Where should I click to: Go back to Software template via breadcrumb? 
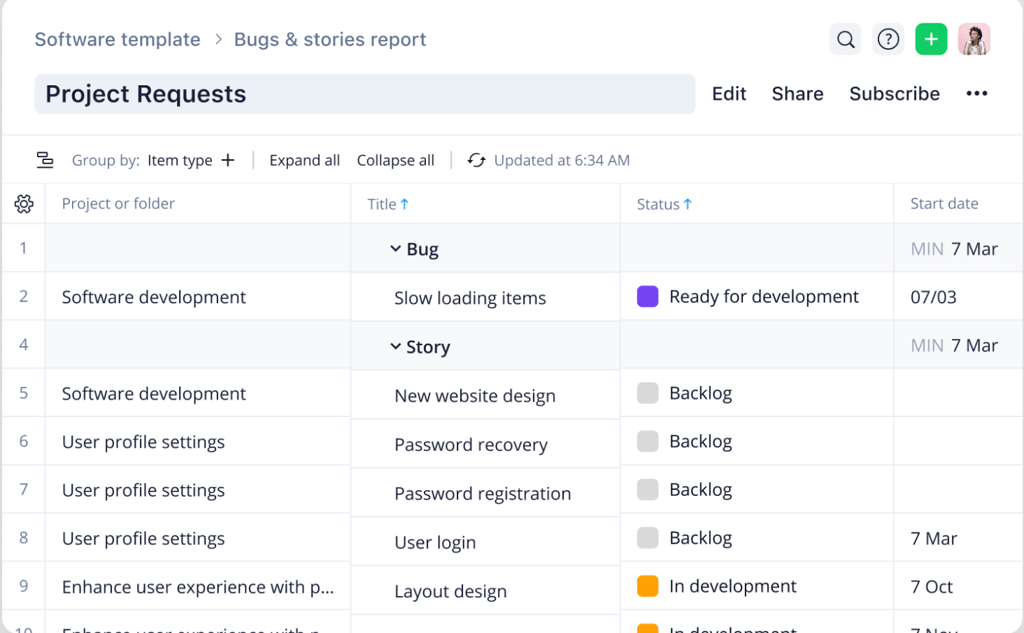tap(117, 39)
